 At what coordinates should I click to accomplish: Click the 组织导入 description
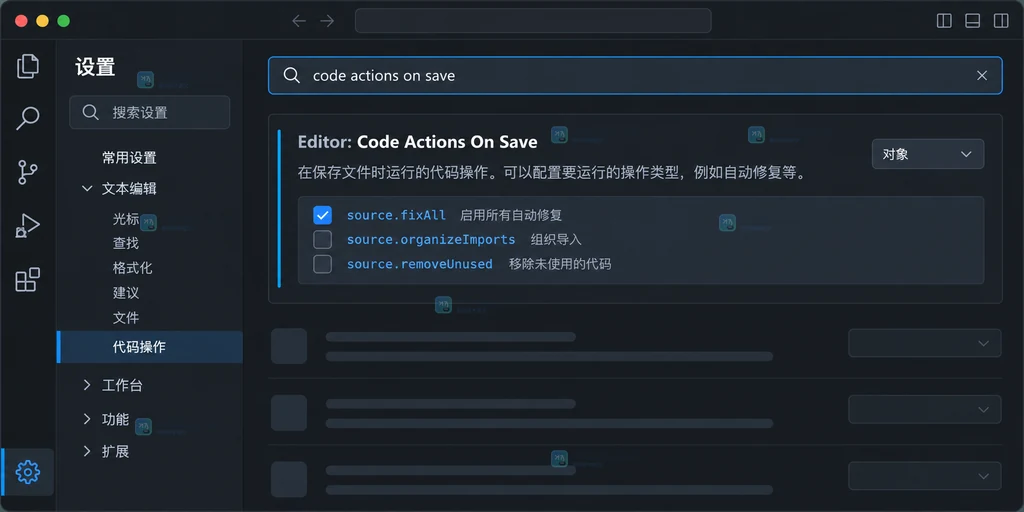556,240
